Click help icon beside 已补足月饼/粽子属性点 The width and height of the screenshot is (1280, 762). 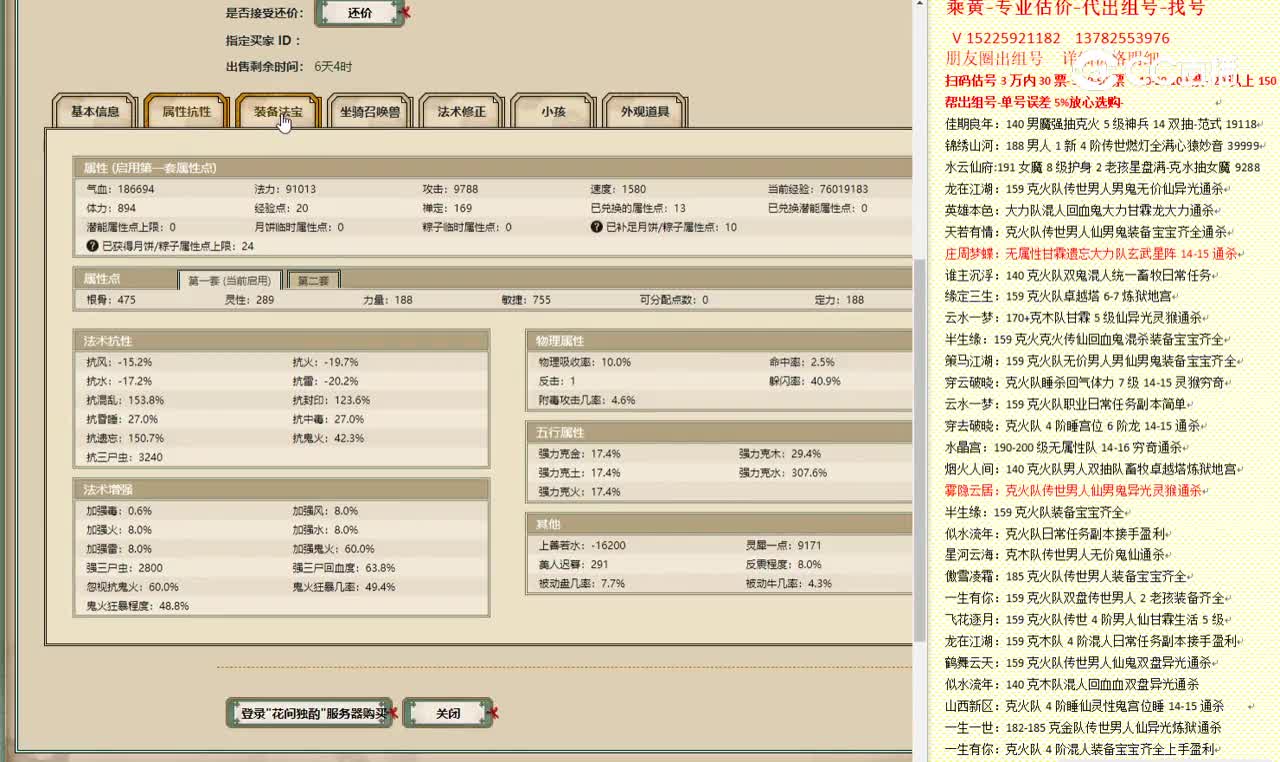tap(597, 227)
